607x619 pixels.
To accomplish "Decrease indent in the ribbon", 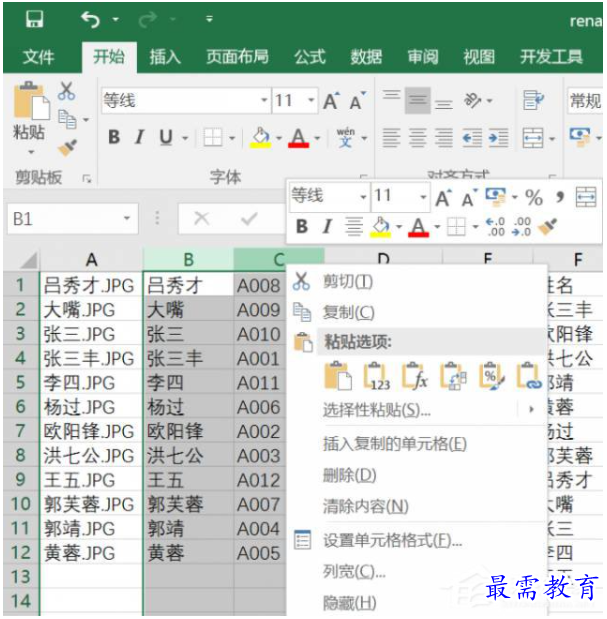I will [472, 138].
